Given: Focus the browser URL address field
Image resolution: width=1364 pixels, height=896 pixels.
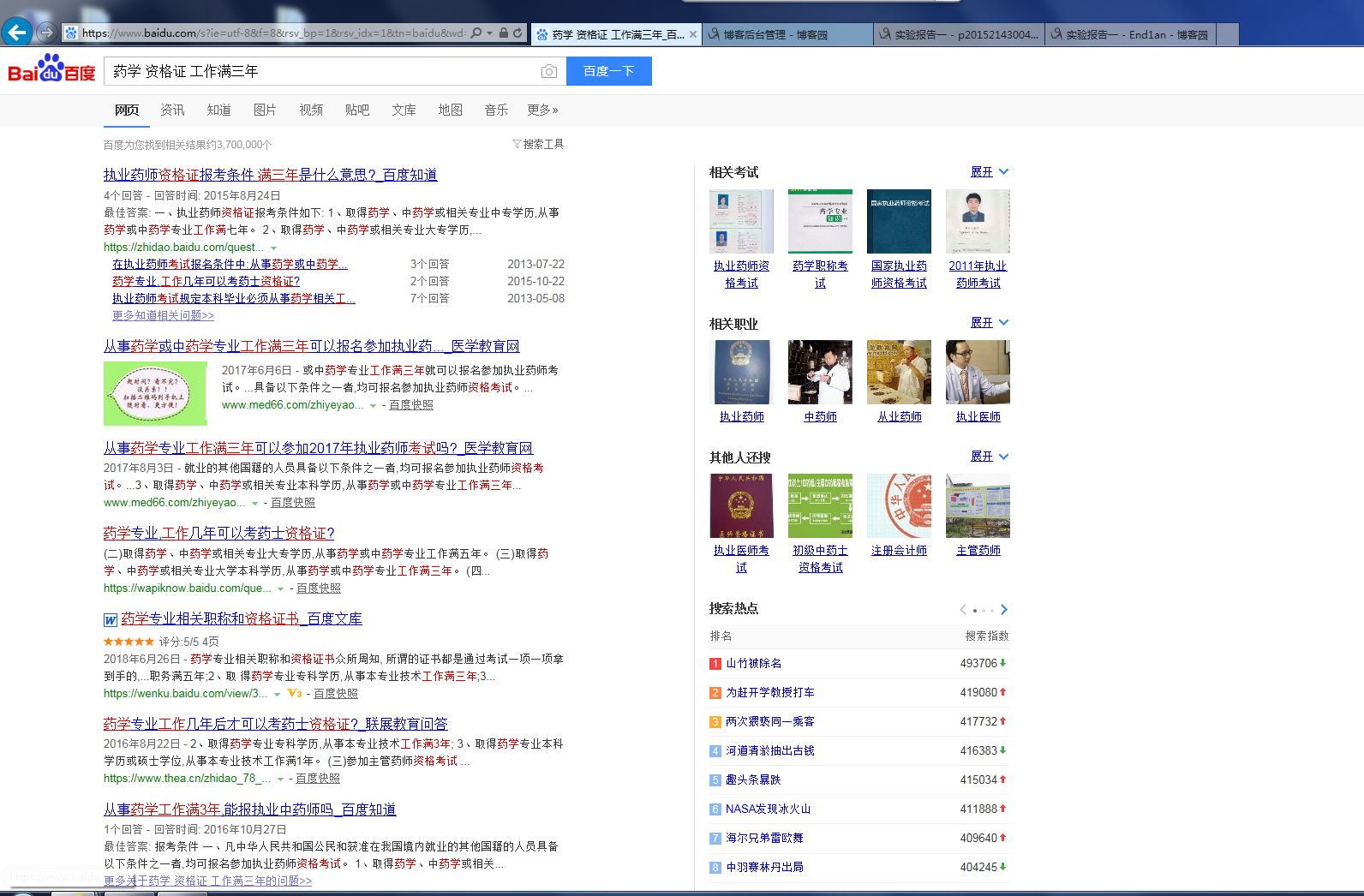Looking at the screenshot, I should coord(274,33).
